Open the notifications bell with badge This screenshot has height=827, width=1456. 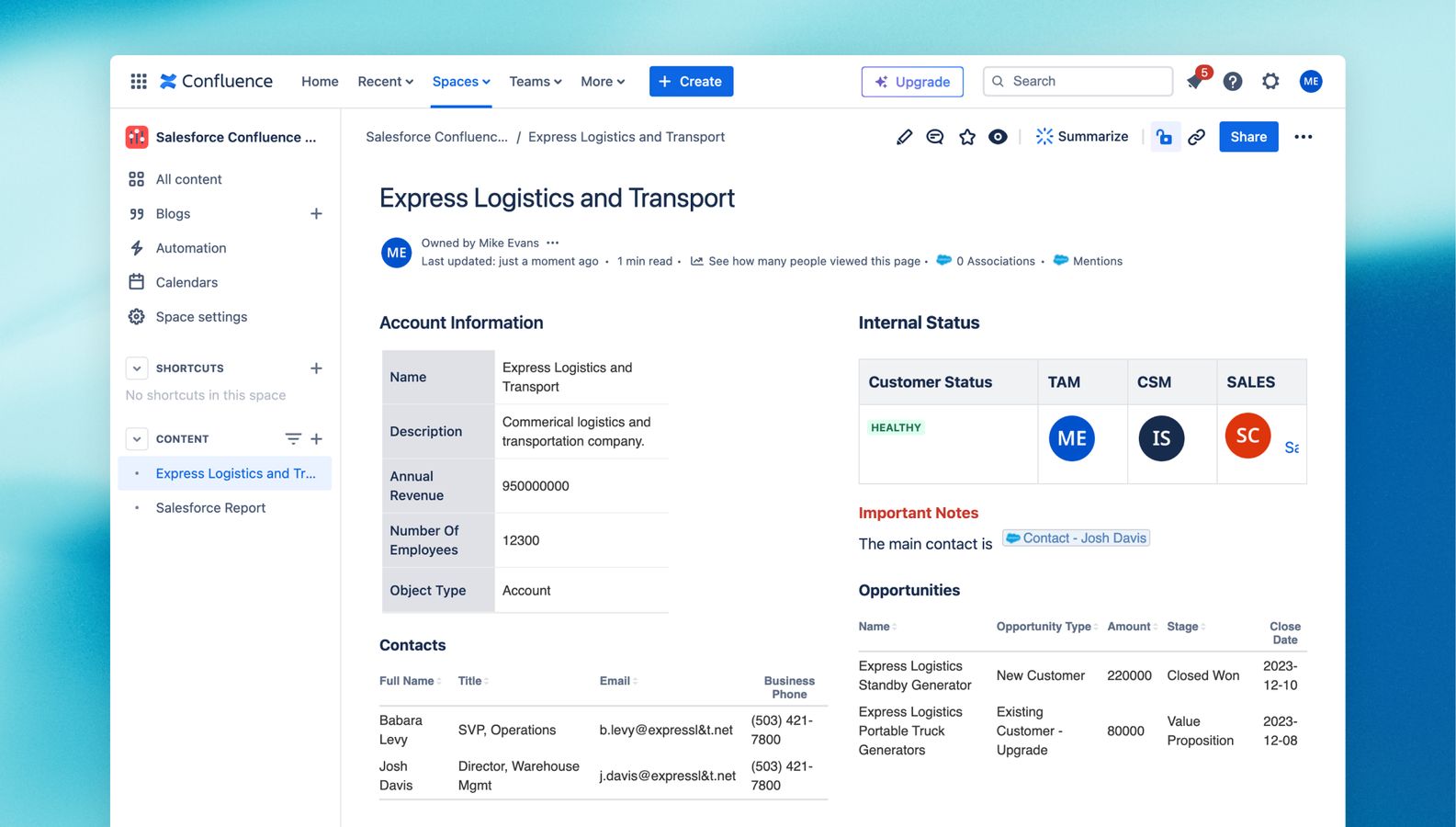(x=1195, y=81)
